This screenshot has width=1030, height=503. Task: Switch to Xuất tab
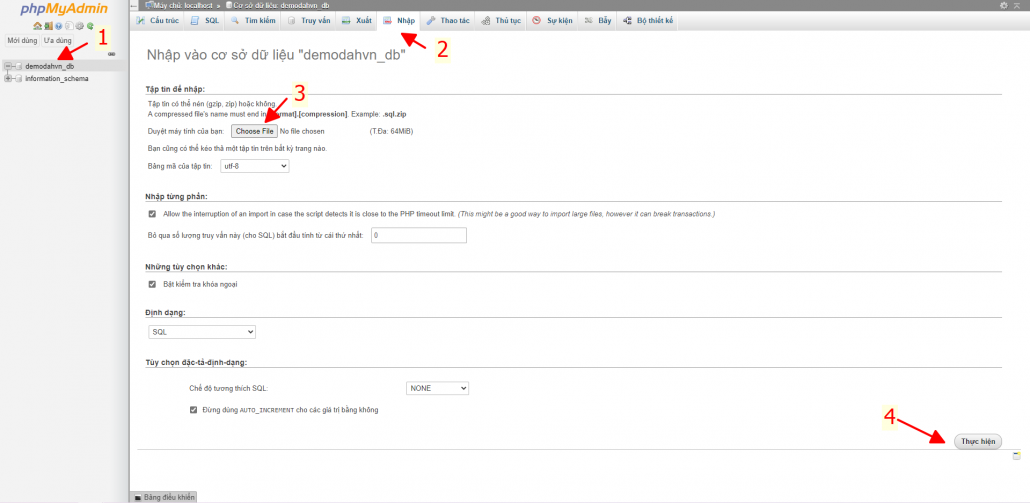tap(356, 20)
